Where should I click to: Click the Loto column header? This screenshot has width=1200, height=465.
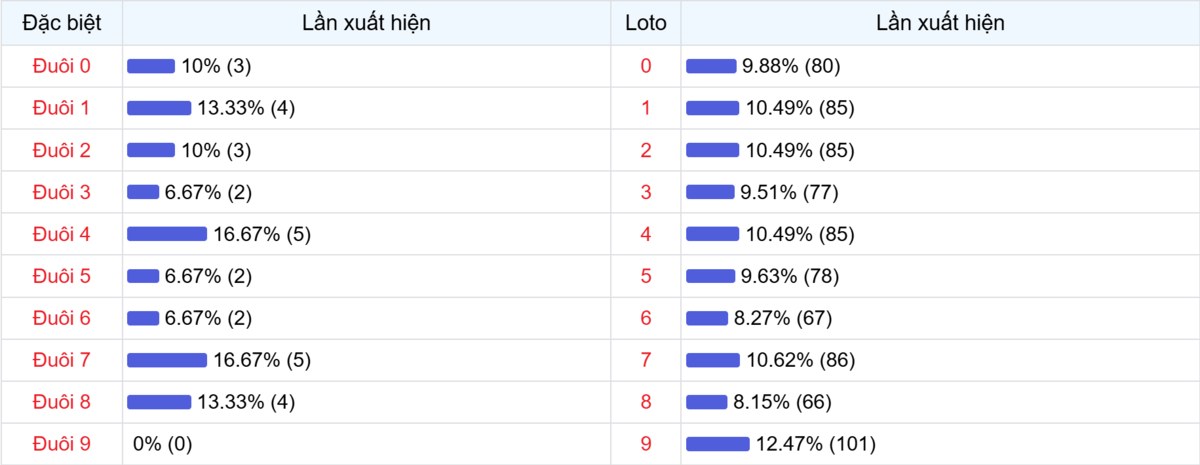pos(645,22)
